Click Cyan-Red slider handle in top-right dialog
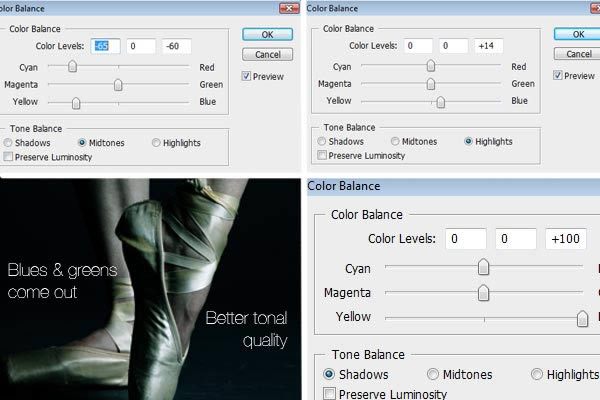The width and height of the screenshot is (600, 400). tap(431, 66)
